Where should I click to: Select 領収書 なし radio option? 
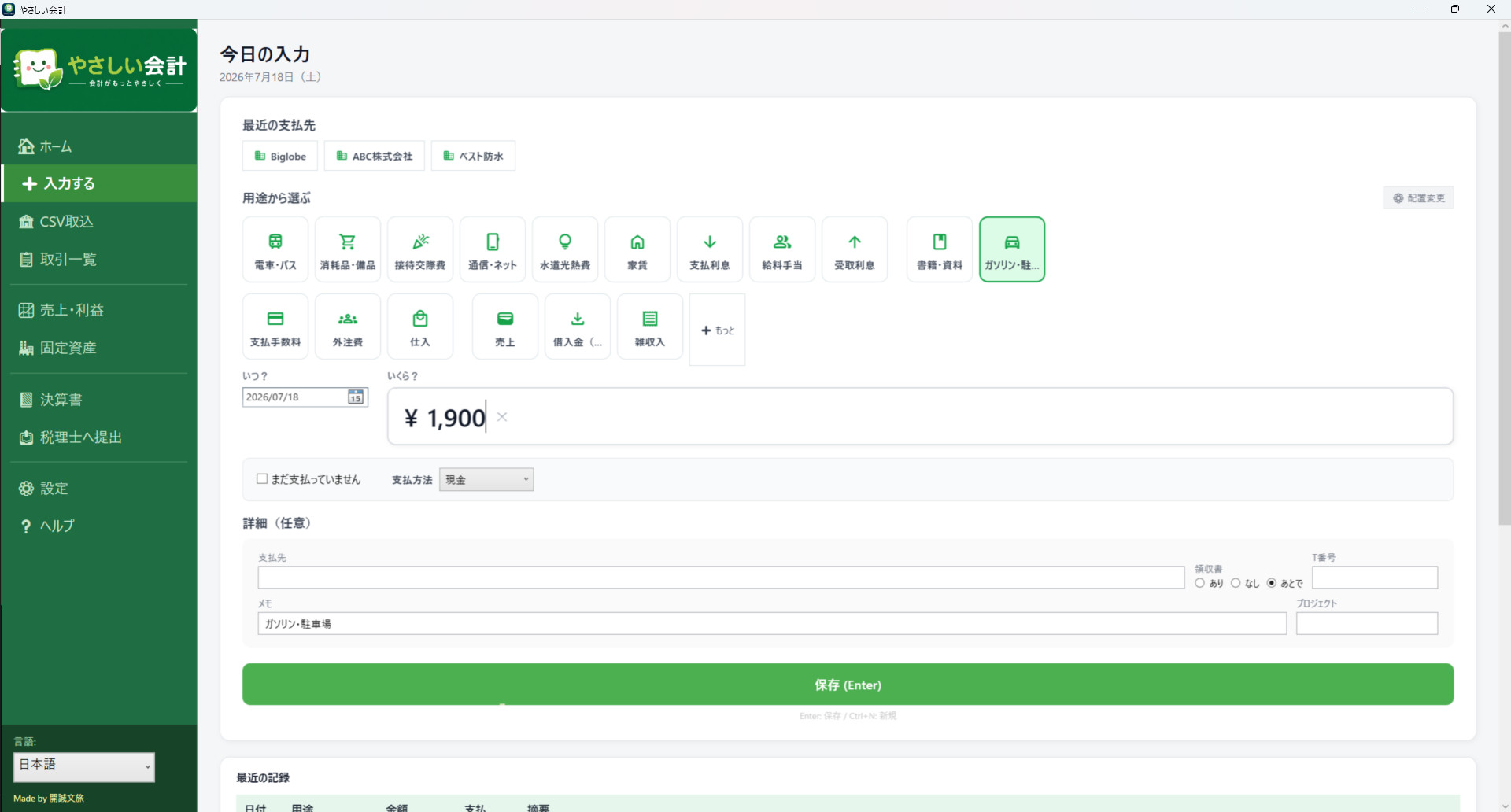pyautogui.click(x=1236, y=583)
